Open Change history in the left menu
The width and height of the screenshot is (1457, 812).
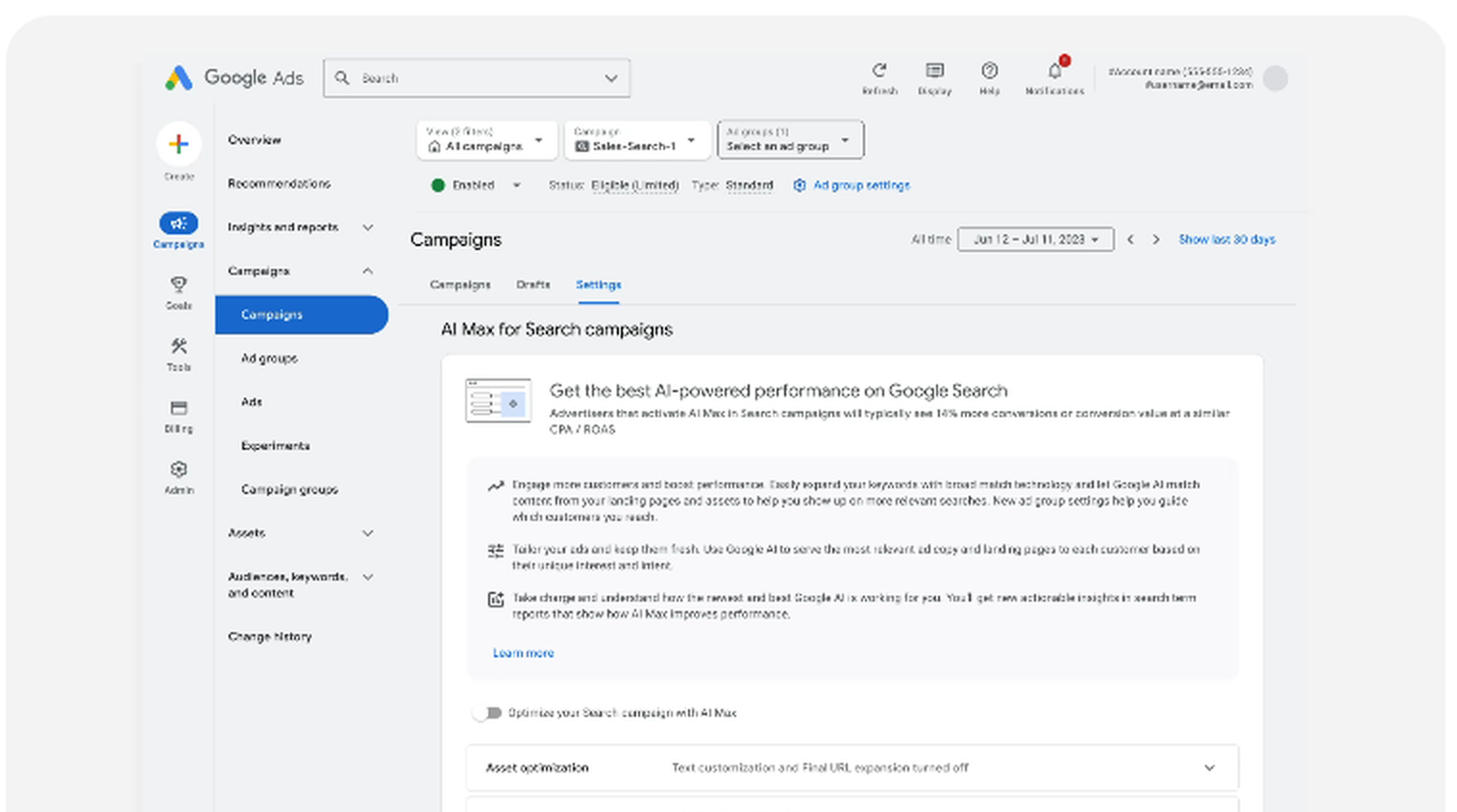(270, 637)
